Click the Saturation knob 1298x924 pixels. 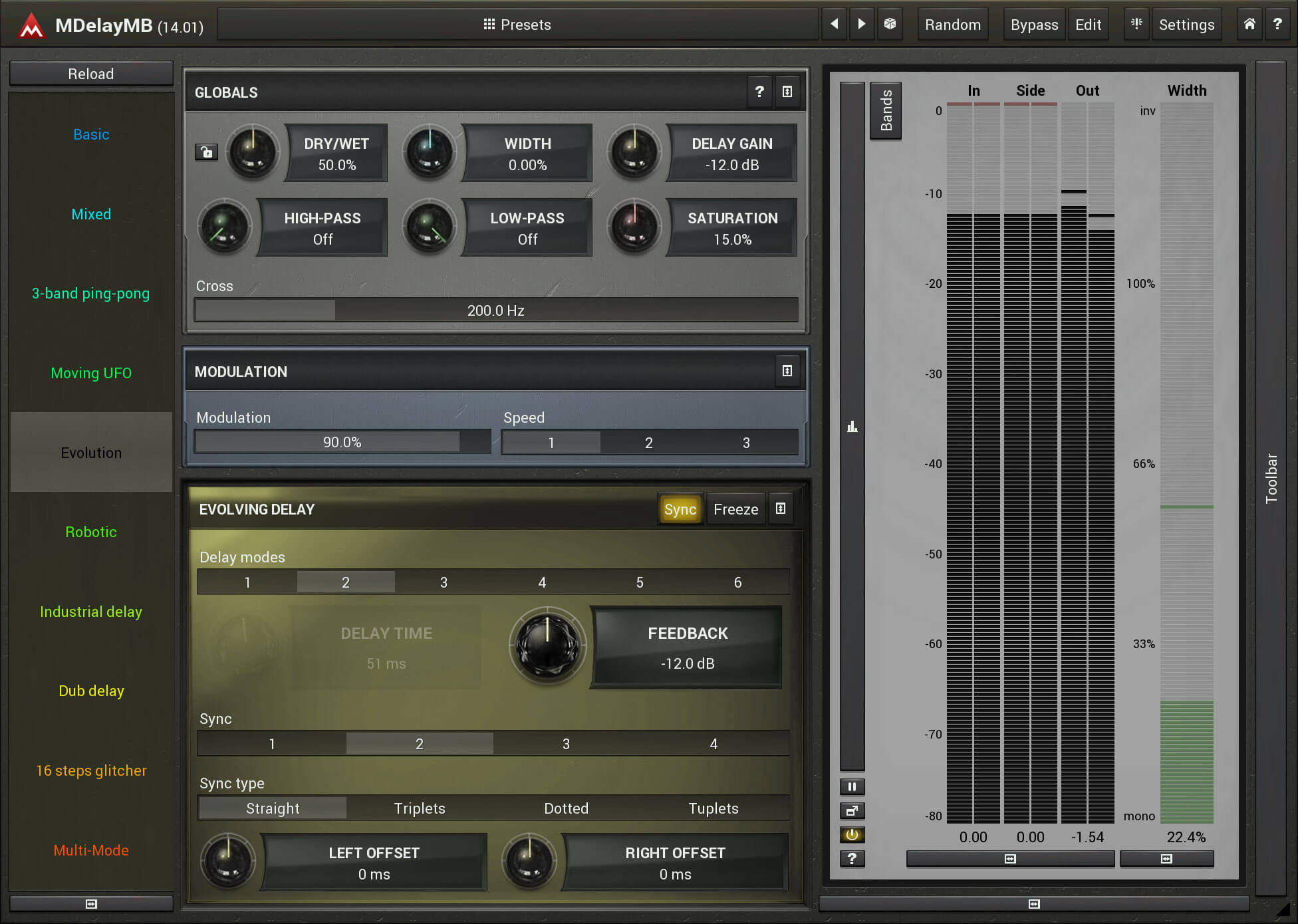point(634,227)
